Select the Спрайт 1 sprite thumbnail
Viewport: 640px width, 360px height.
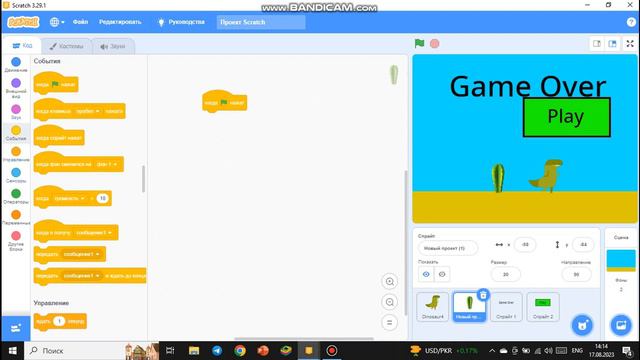point(506,307)
